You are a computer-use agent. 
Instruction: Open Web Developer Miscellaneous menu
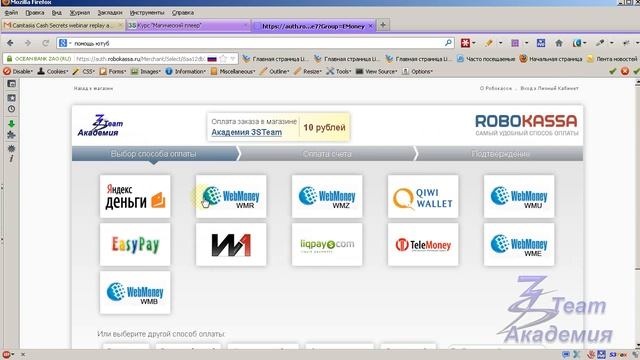point(233,71)
